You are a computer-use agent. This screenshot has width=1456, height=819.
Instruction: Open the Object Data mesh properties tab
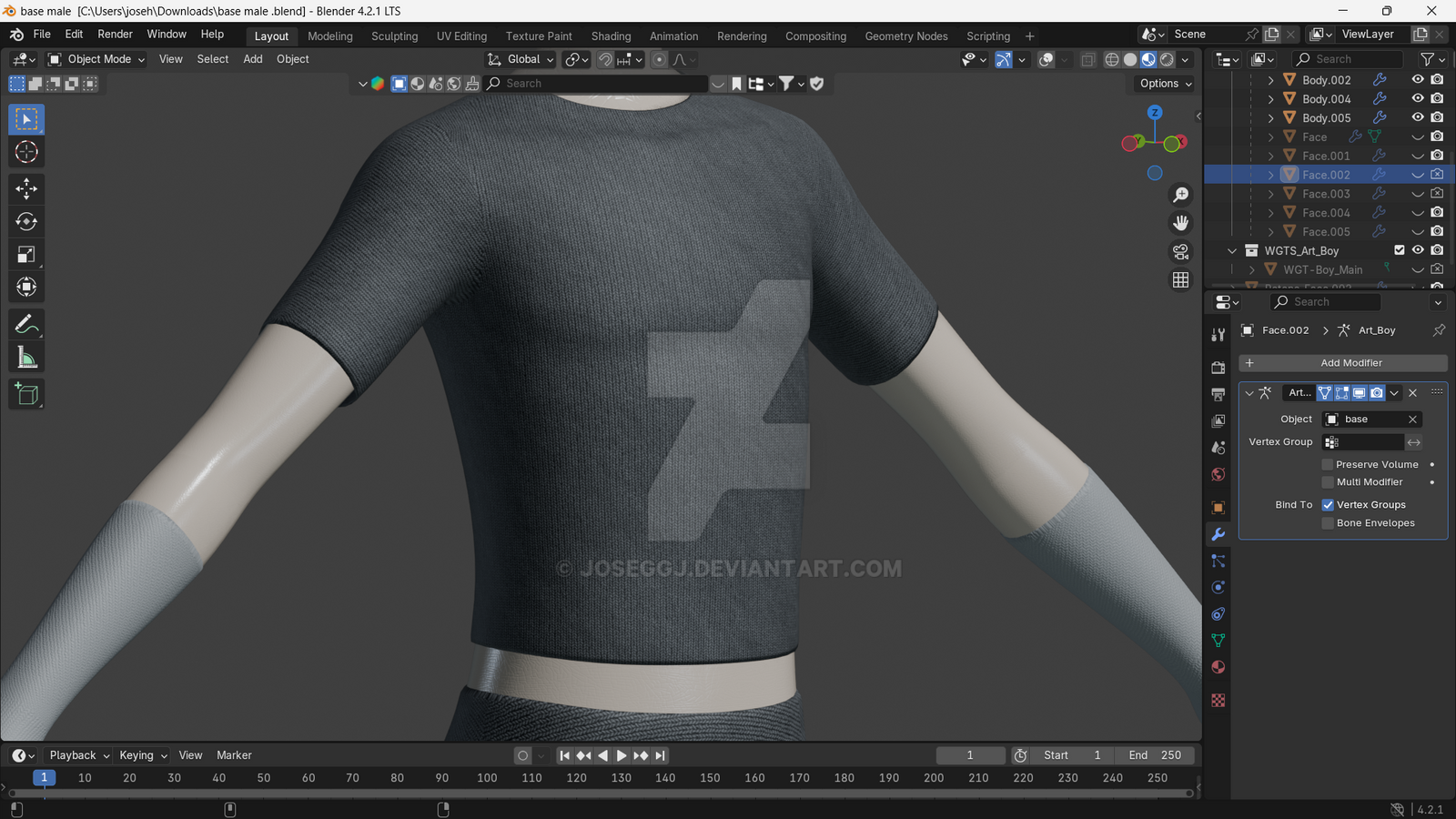click(x=1218, y=641)
